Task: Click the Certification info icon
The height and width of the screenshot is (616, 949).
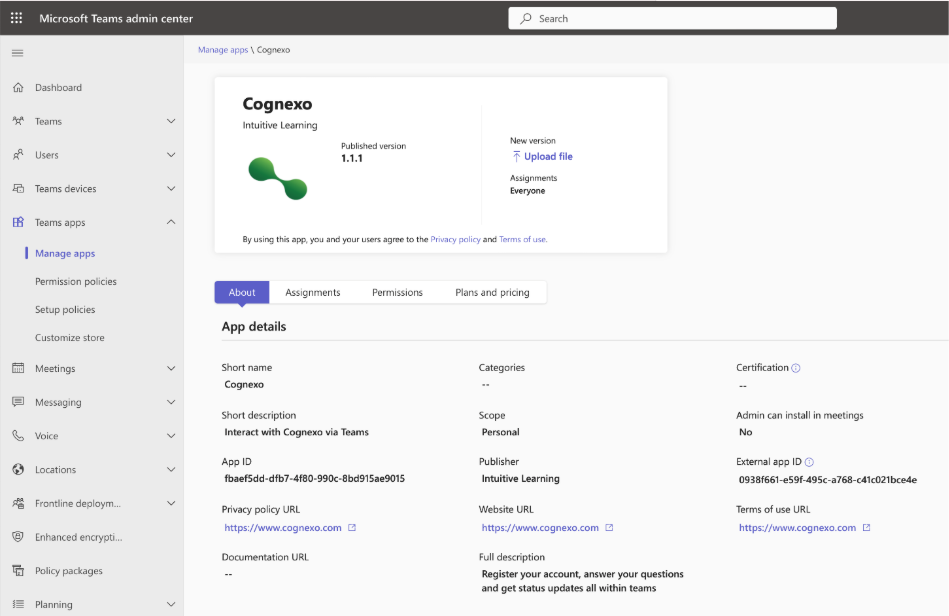Action: pos(796,368)
